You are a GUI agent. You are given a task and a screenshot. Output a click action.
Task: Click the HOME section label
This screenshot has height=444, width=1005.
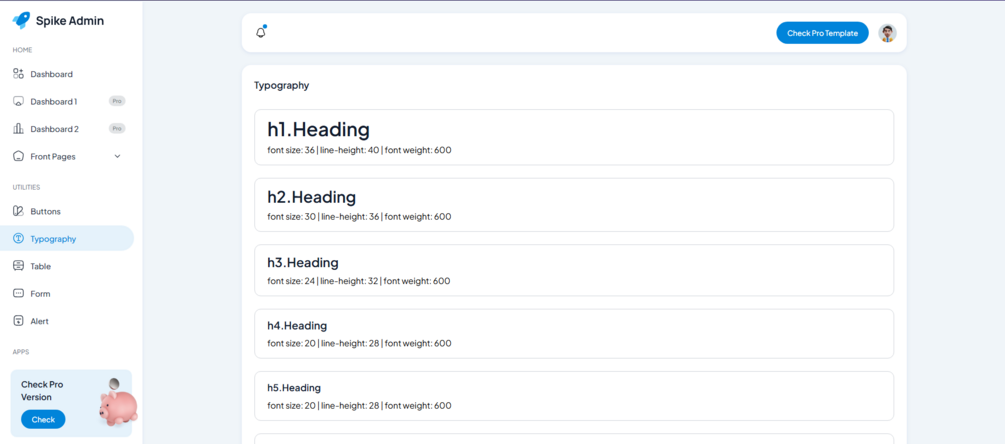pyautogui.click(x=22, y=50)
